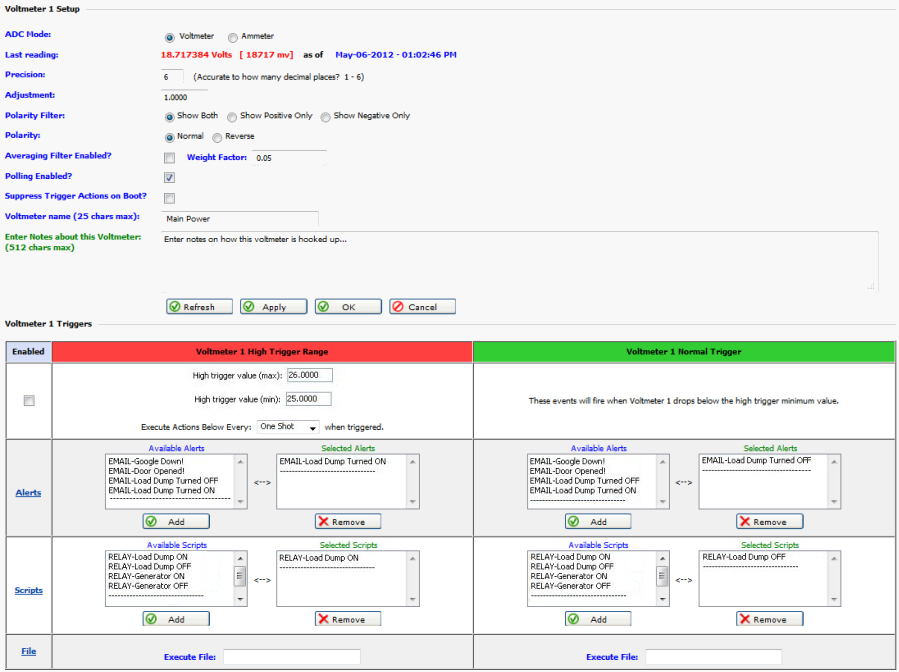Viewport: 899px width, 672px height.
Task: Select the Ammeter ADC mode
Action: tap(233, 37)
